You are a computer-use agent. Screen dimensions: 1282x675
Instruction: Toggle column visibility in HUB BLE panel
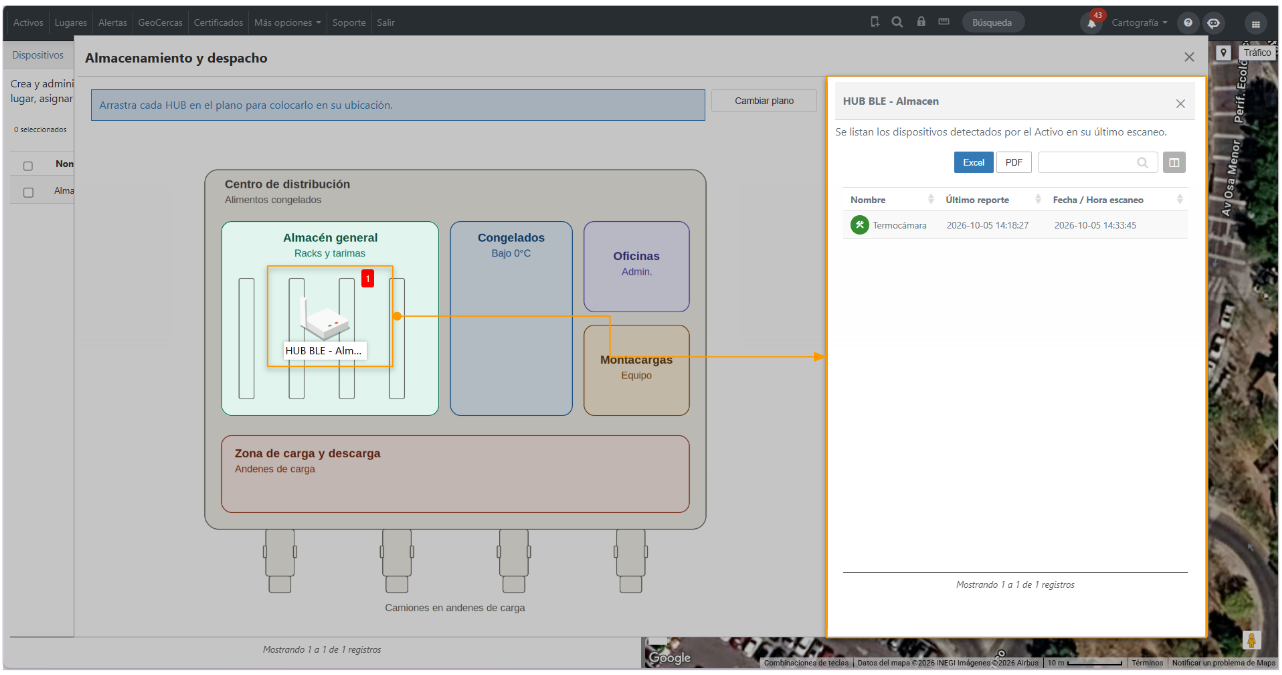[1174, 162]
